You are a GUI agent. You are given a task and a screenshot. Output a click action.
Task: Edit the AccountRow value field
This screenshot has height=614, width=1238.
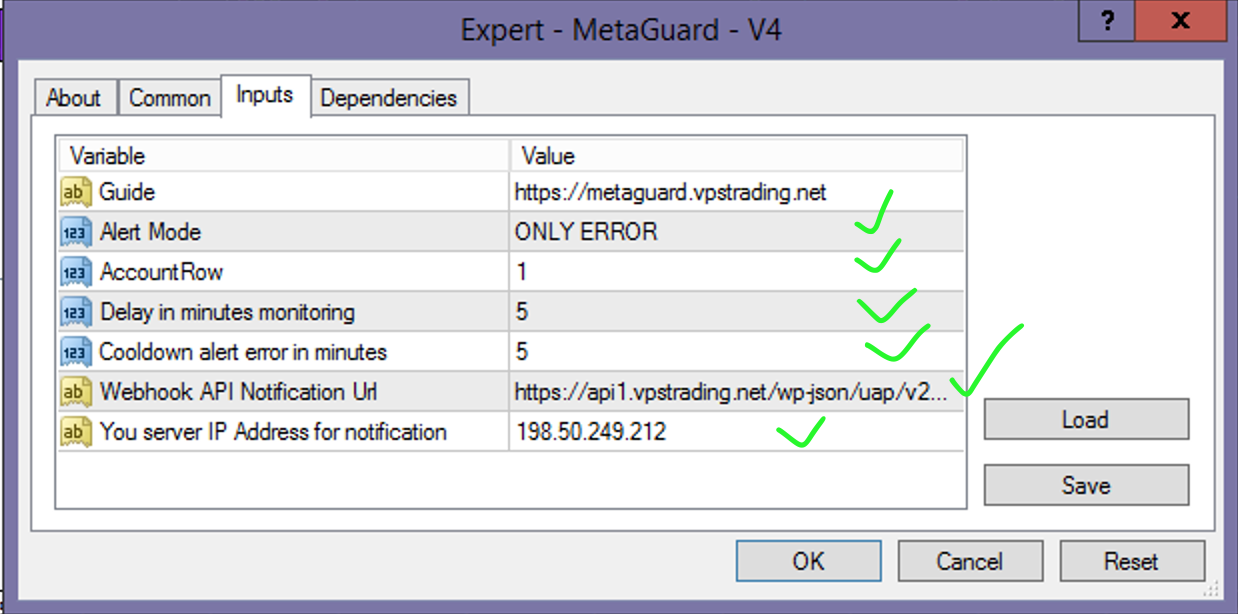click(700, 272)
